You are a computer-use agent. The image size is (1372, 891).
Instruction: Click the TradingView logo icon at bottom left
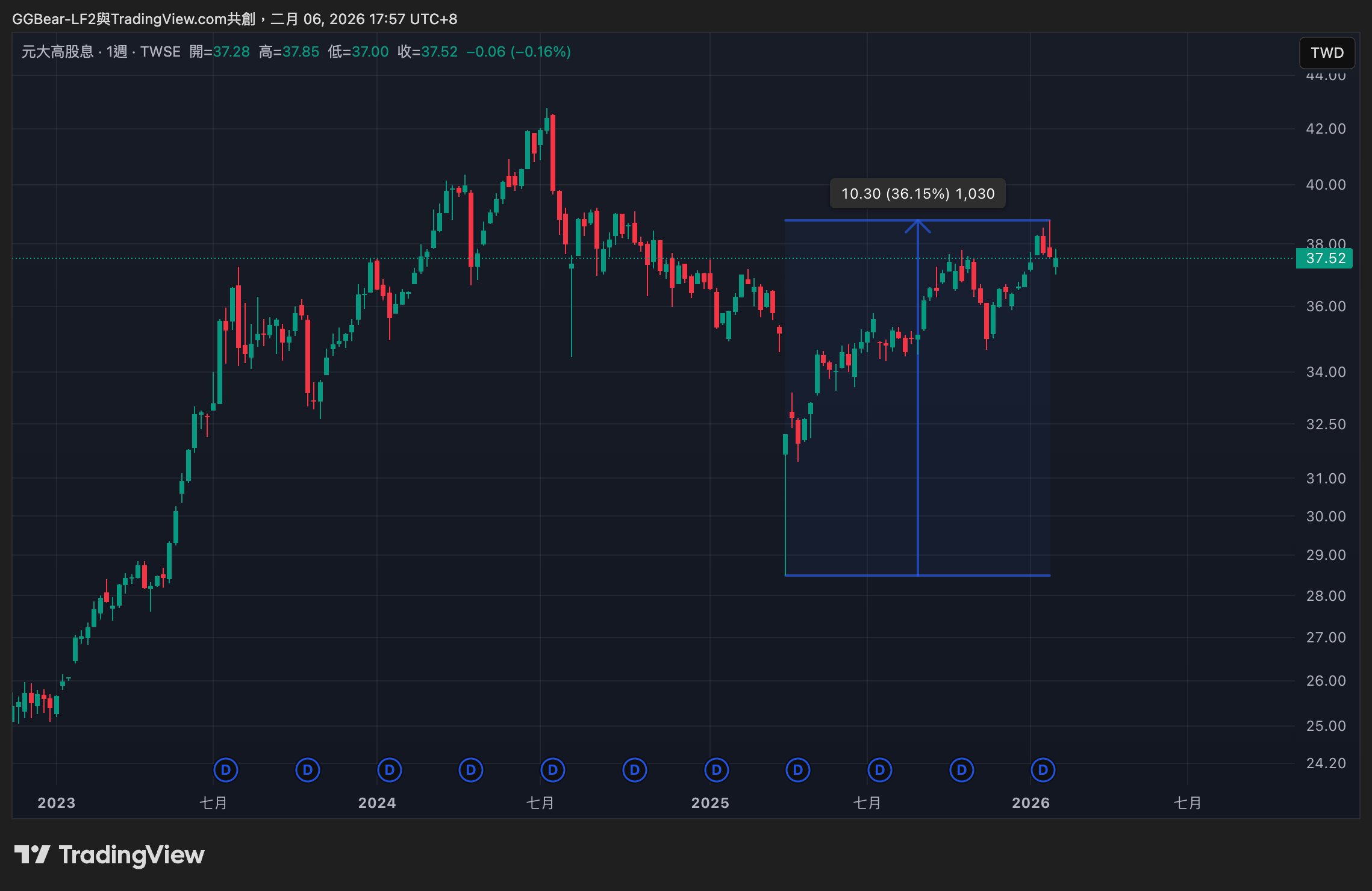(31, 854)
